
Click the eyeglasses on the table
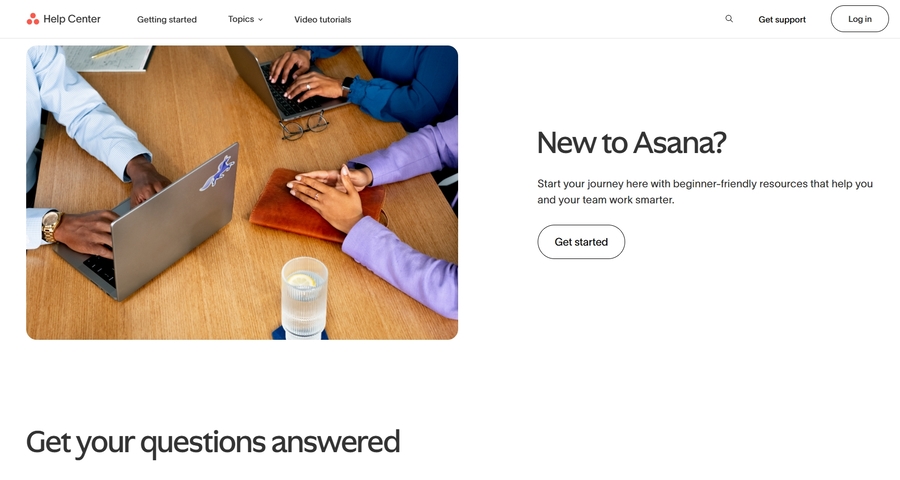(x=304, y=125)
